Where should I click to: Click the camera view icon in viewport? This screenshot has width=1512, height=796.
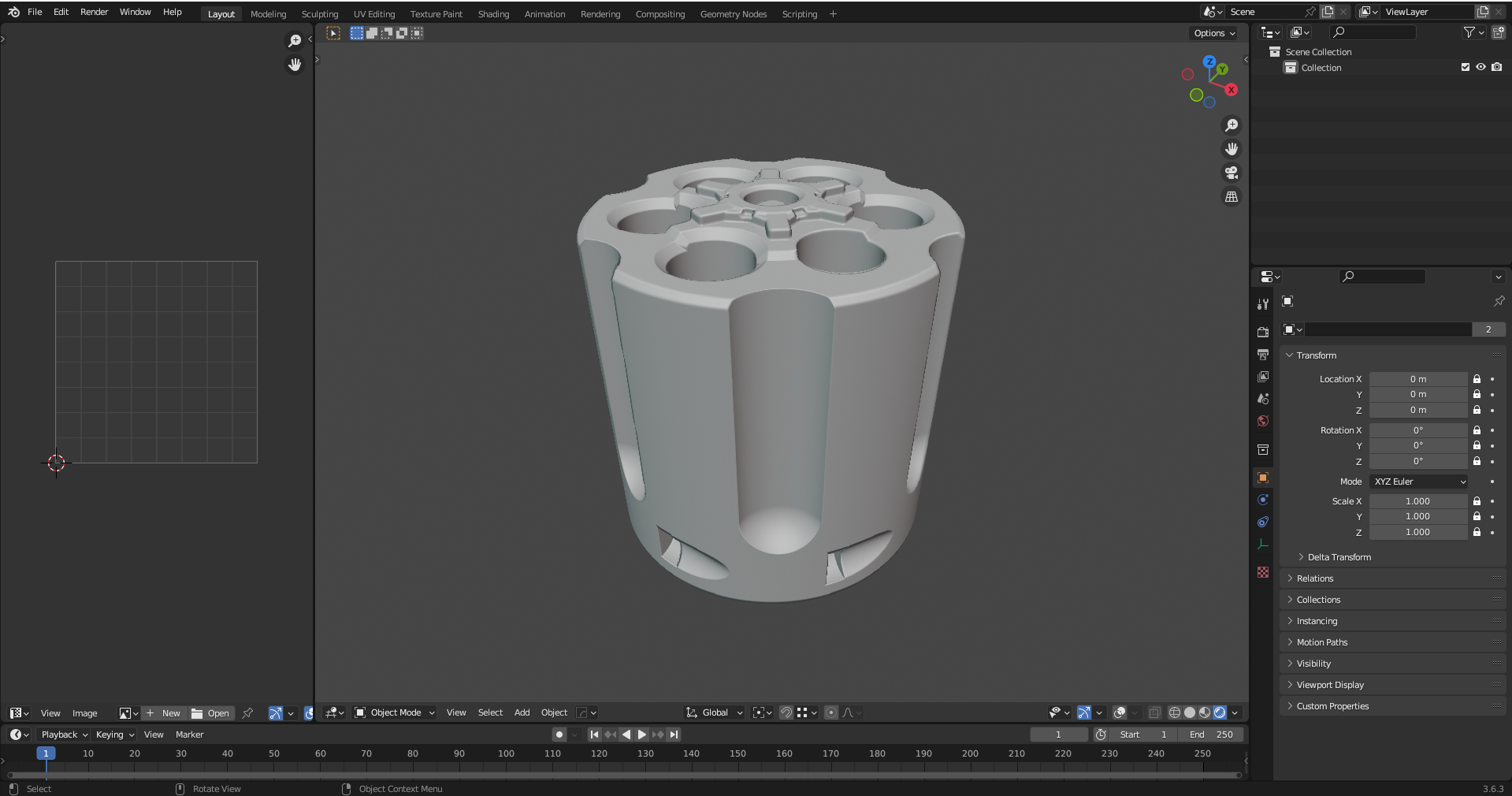click(x=1231, y=173)
